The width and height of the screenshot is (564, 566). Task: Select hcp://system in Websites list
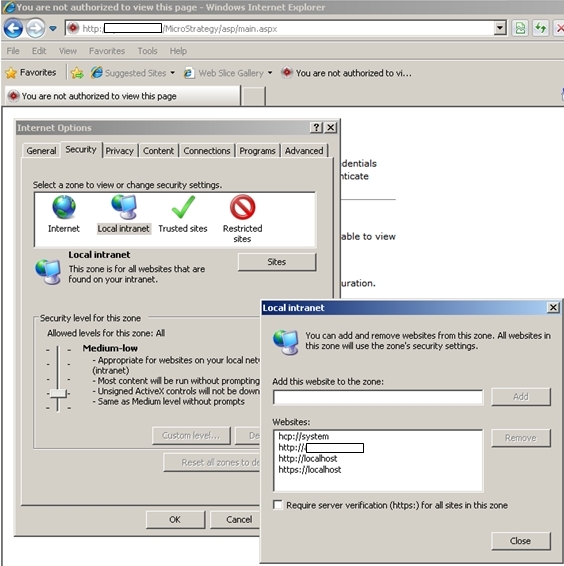click(x=304, y=436)
